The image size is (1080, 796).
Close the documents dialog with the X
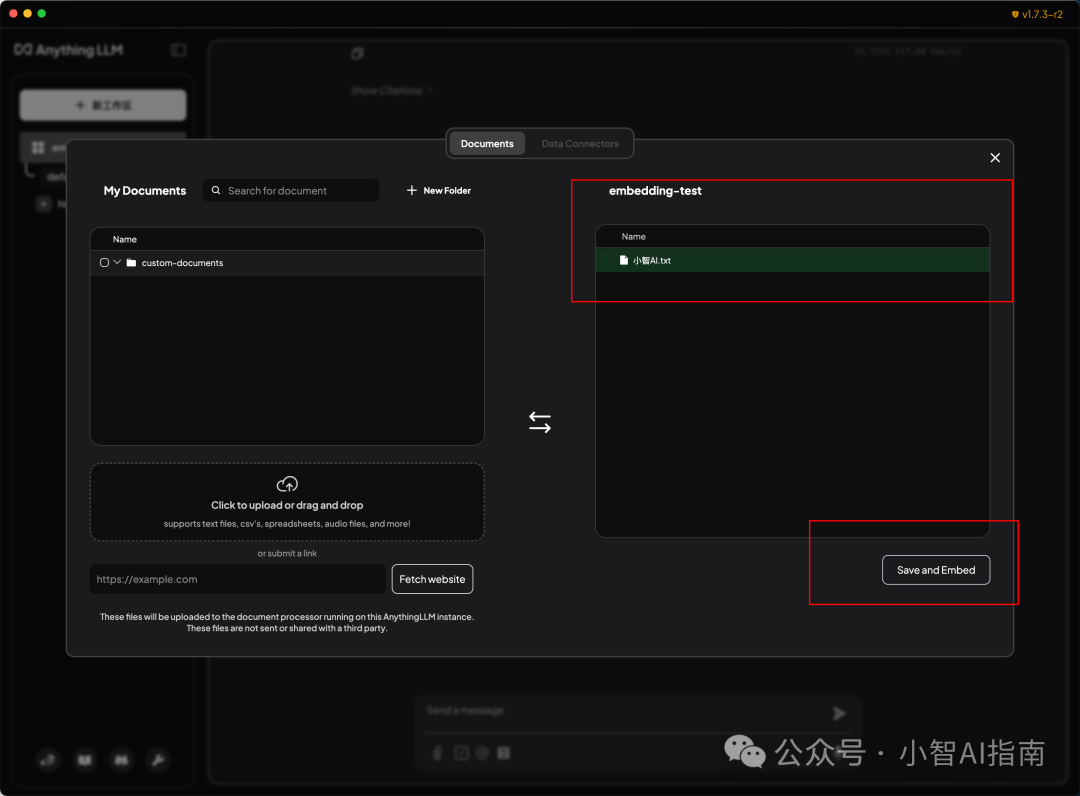click(x=995, y=158)
